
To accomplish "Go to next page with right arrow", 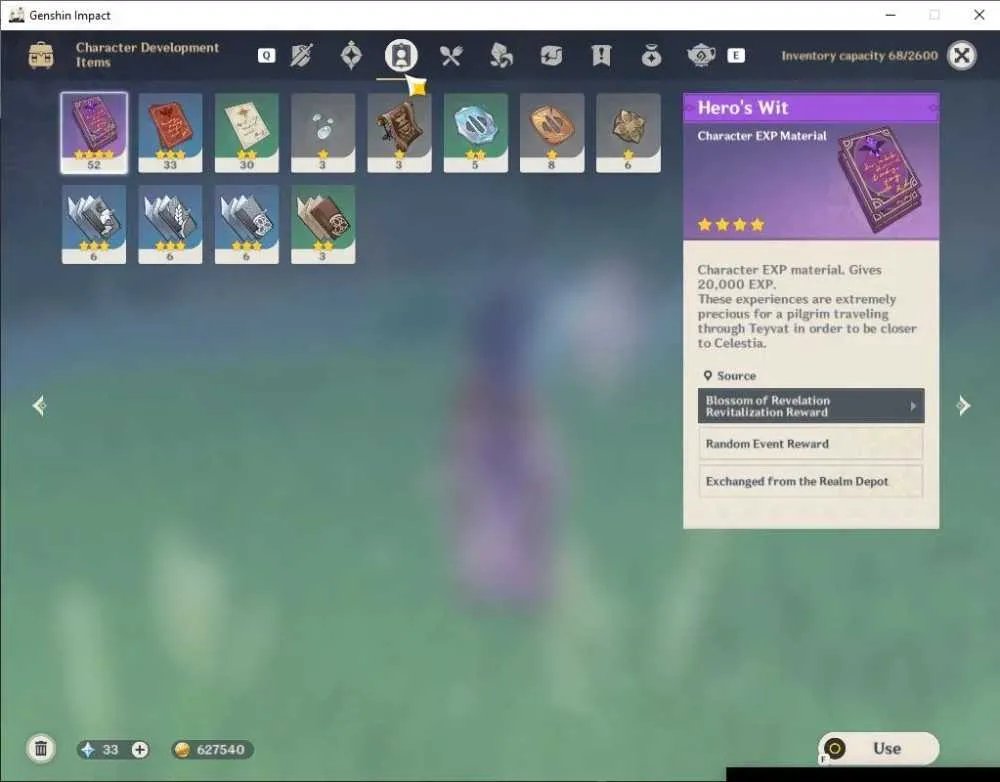I will [x=963, y=406].
